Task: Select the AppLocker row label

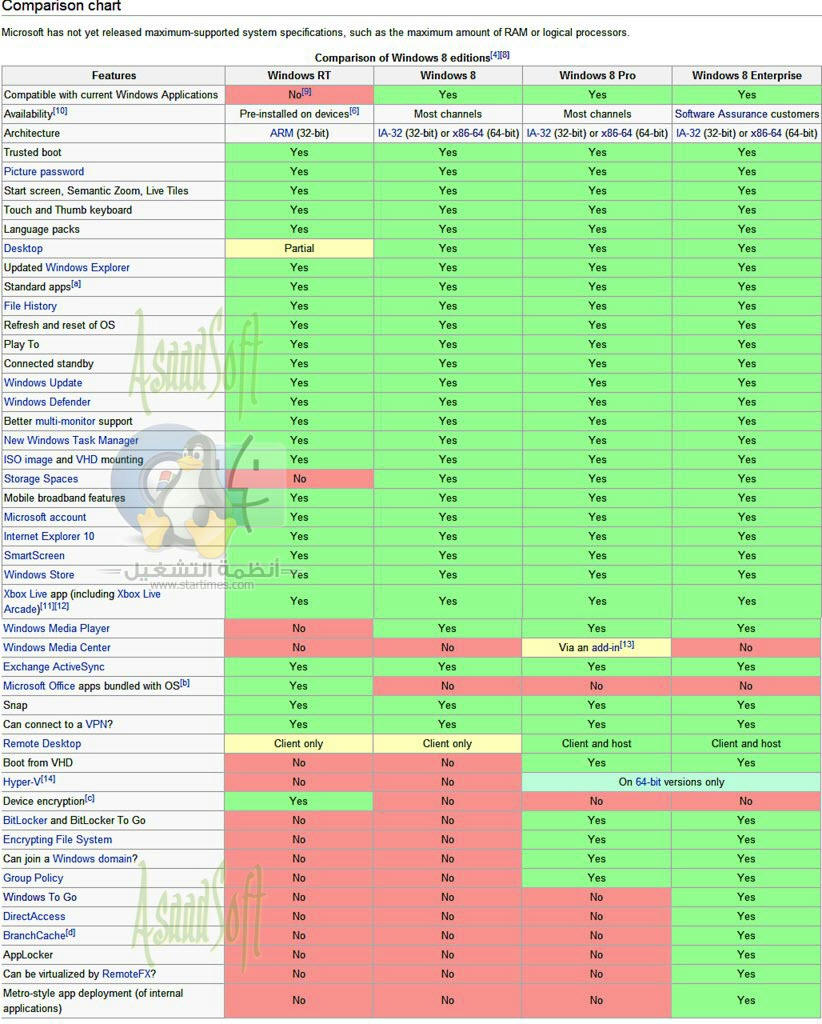Action: coord(28,955)
